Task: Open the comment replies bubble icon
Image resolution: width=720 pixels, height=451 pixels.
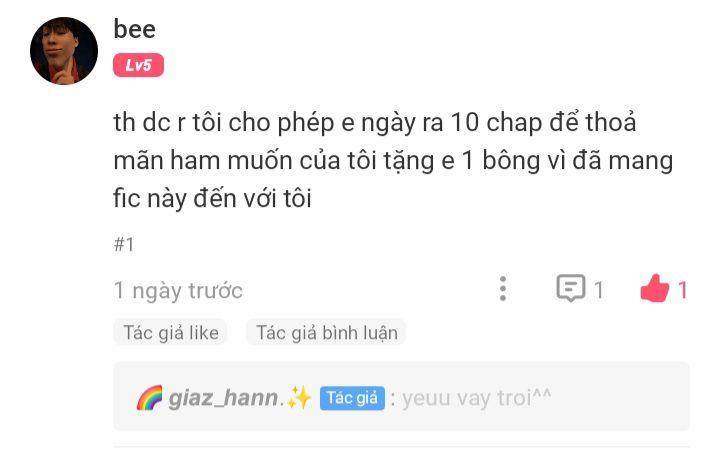Action: point(571,288)
